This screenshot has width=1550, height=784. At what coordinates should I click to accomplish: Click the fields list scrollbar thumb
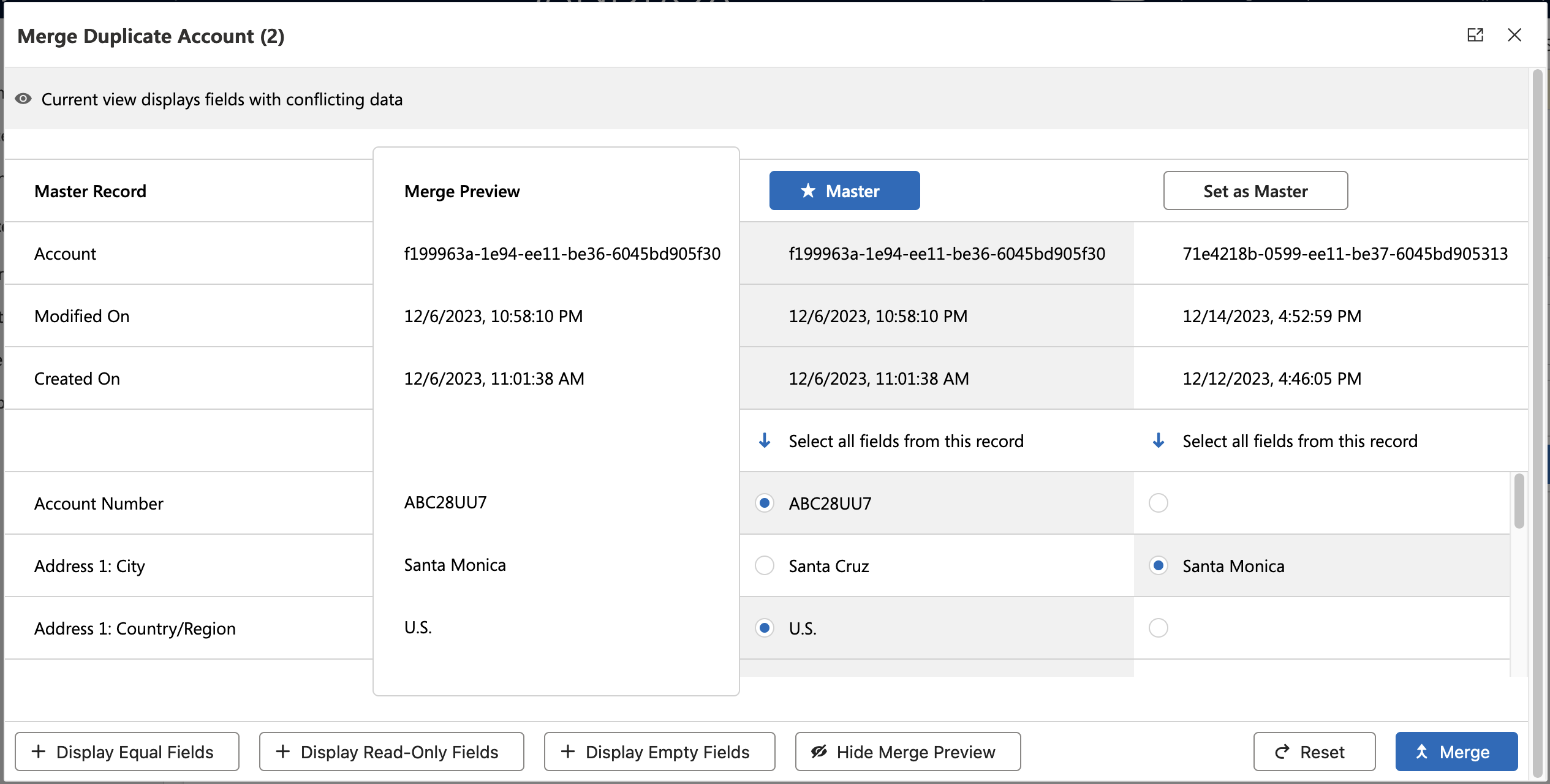click(1519, 500)
